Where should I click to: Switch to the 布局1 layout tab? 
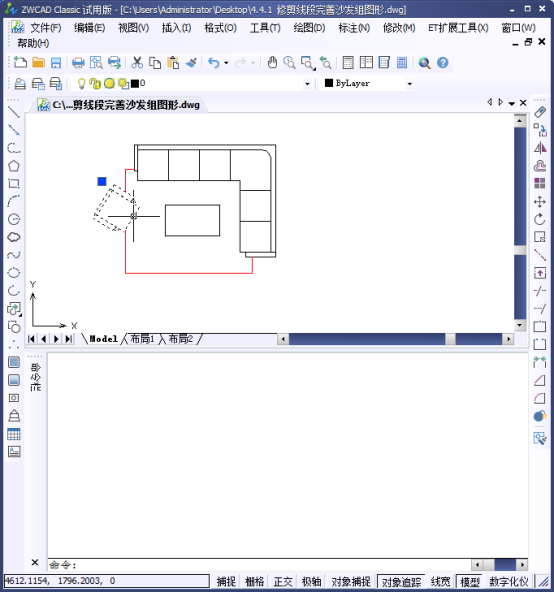point(142,339)
